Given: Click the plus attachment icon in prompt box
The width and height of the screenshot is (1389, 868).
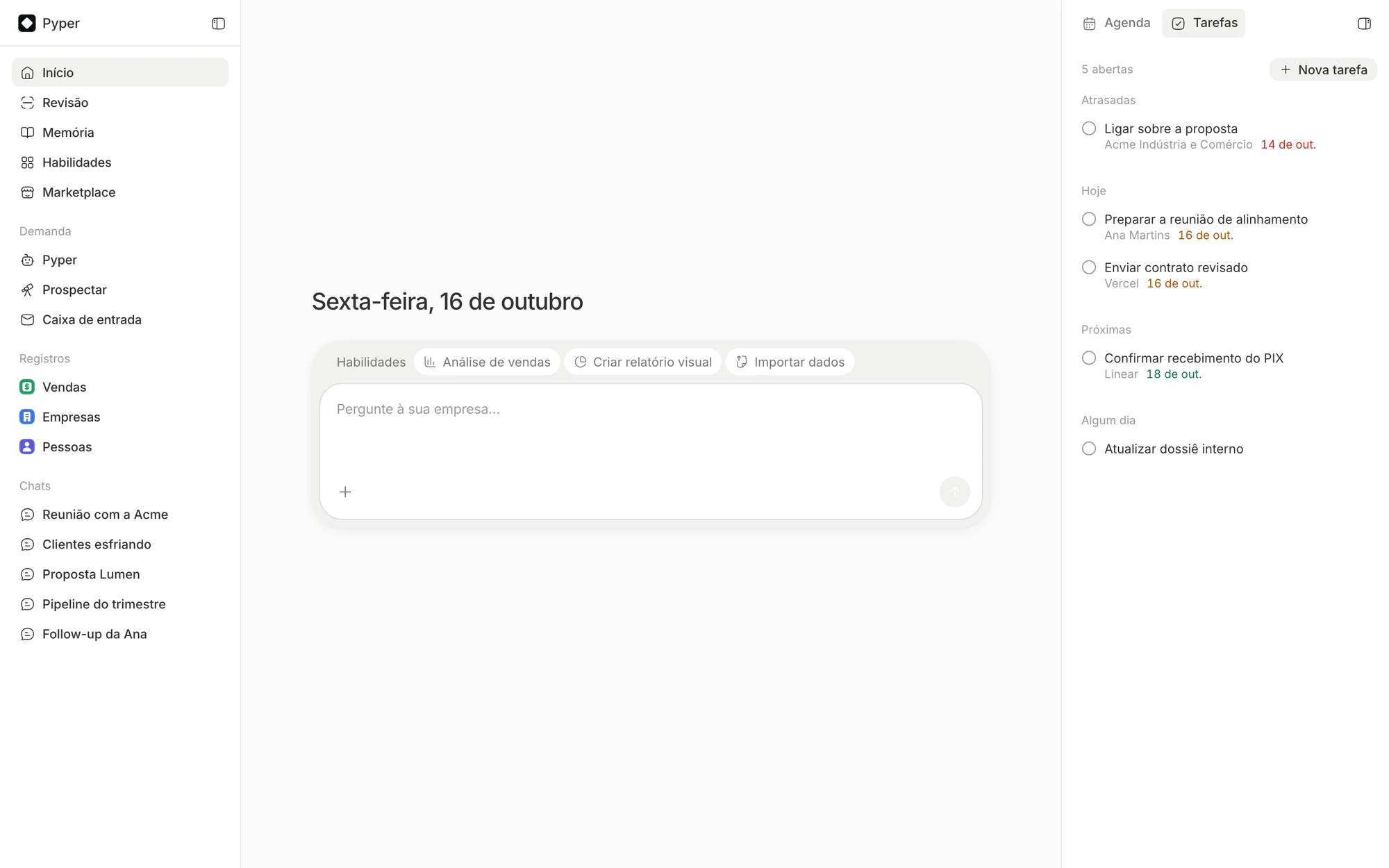Looking at the screenshot, I should 345,492.
